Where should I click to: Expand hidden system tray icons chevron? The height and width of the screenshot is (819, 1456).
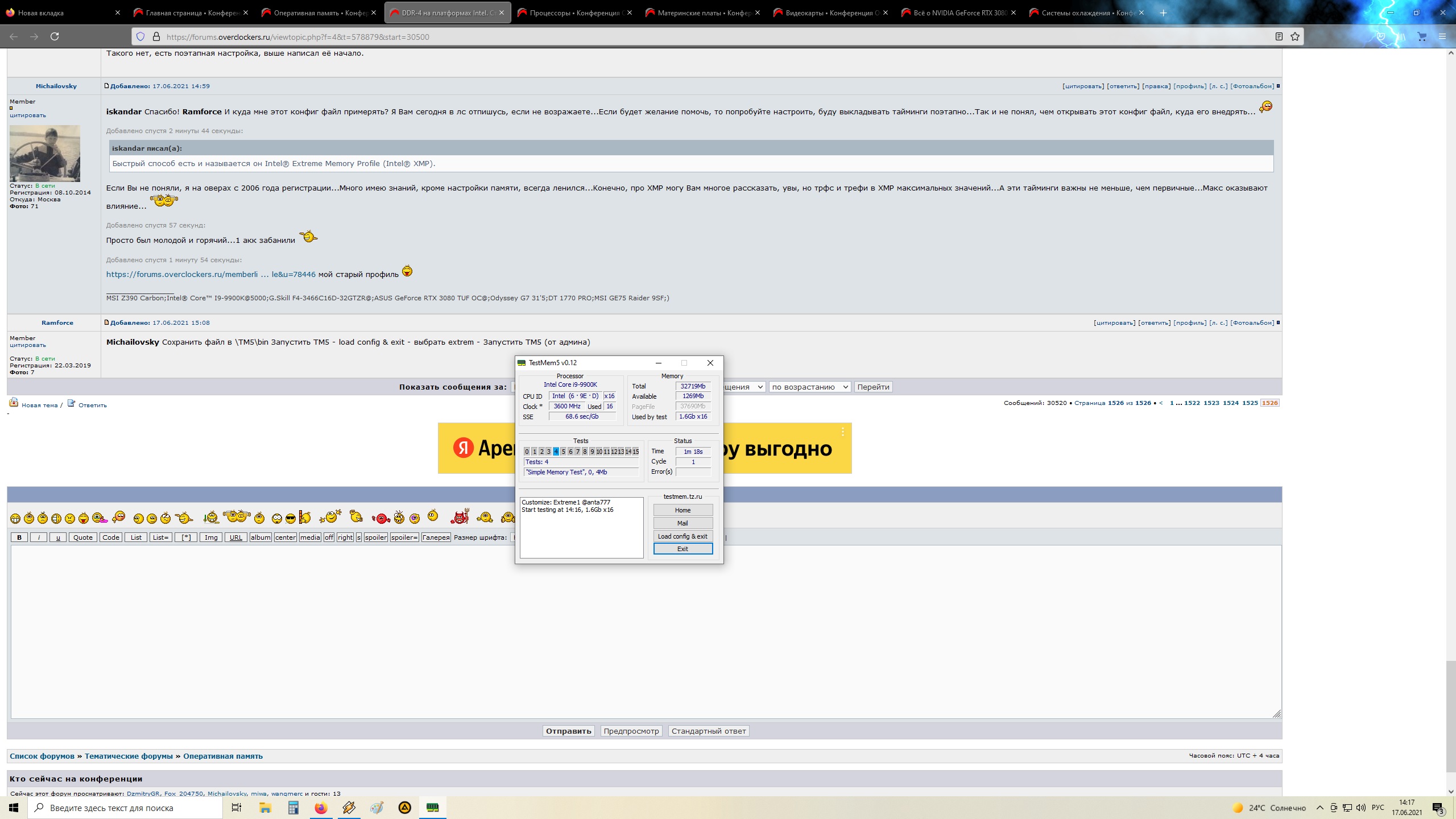point(1319,808)
